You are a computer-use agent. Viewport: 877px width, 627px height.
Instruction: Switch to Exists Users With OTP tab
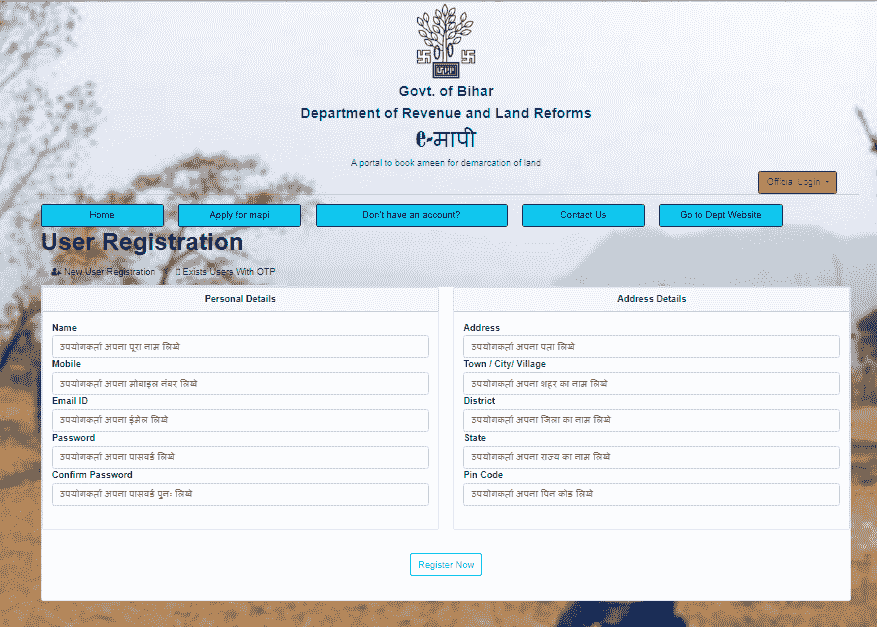(x=225, y=272)
